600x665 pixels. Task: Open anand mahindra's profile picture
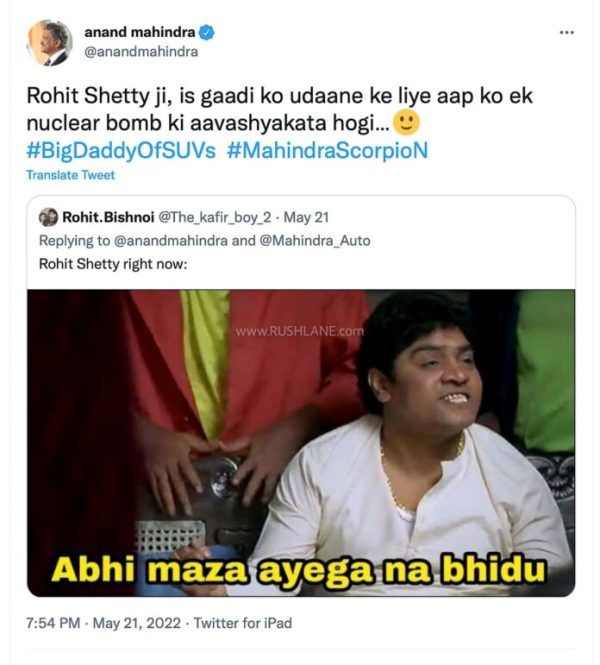point(50,42)
